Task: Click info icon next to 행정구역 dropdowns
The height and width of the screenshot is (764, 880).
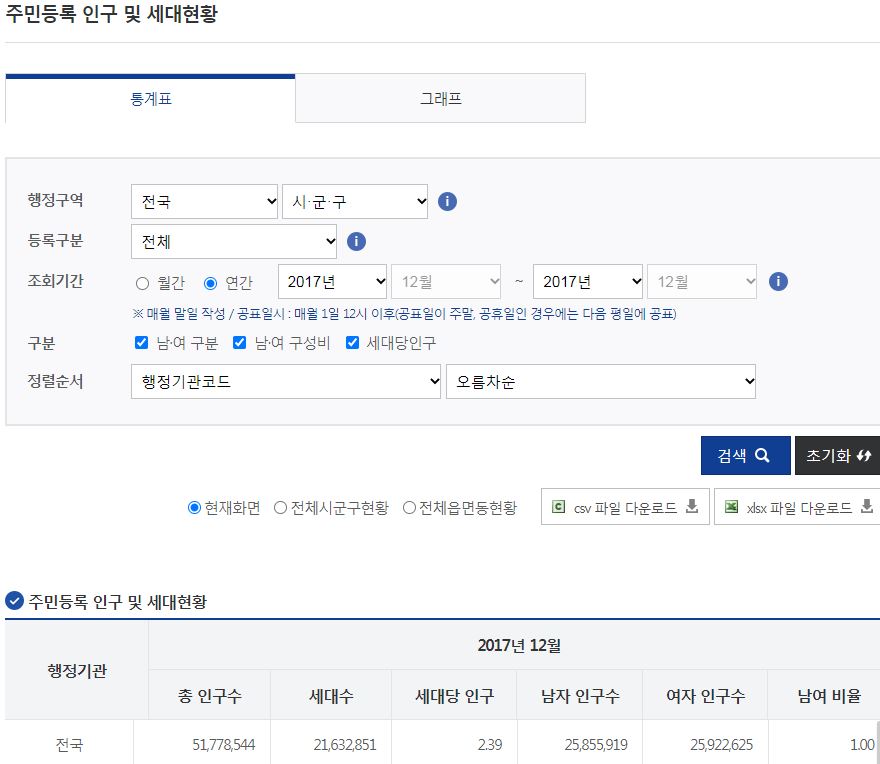Action: 447,201
